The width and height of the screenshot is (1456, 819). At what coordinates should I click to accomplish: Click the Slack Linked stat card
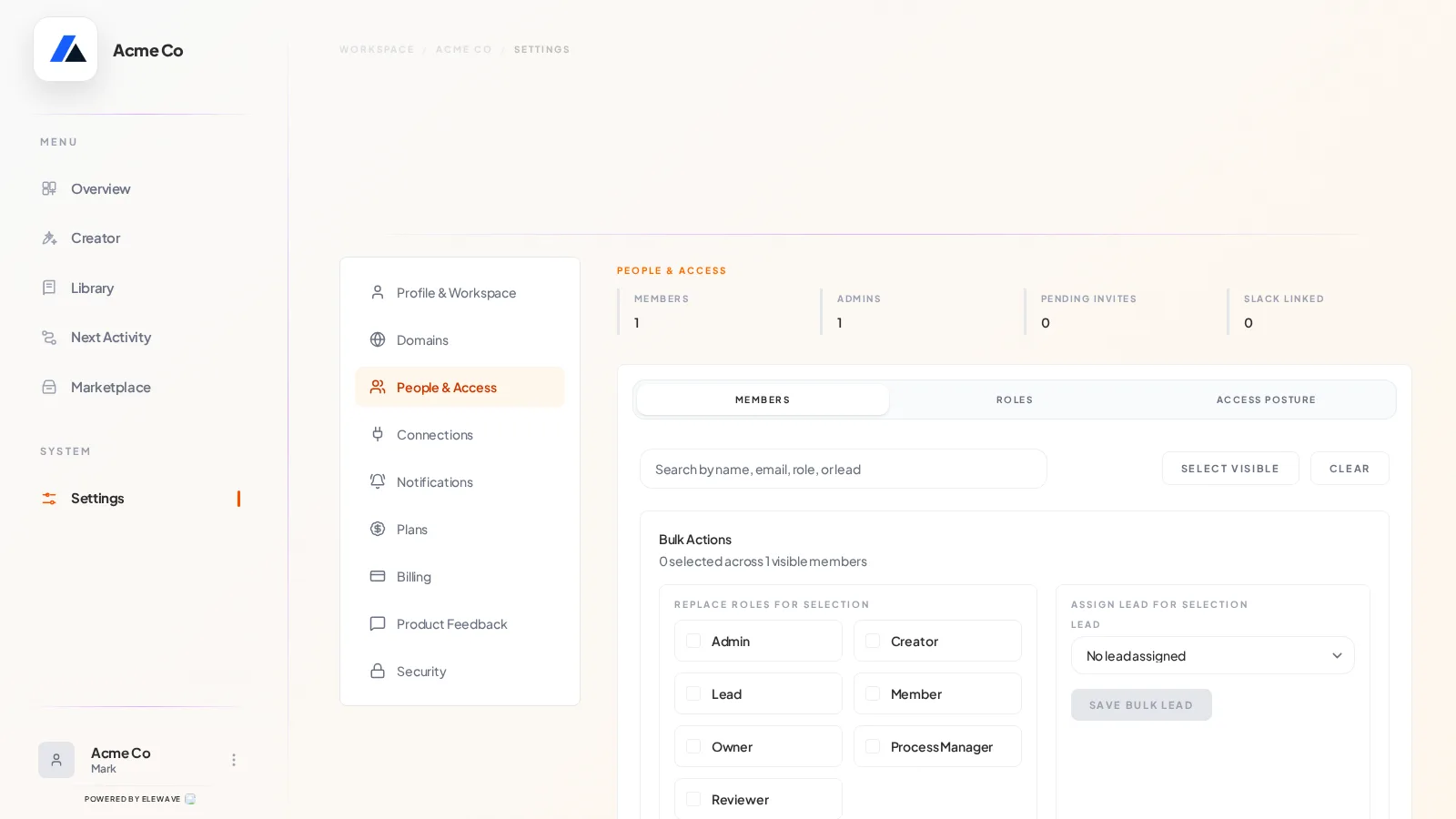1321,311
